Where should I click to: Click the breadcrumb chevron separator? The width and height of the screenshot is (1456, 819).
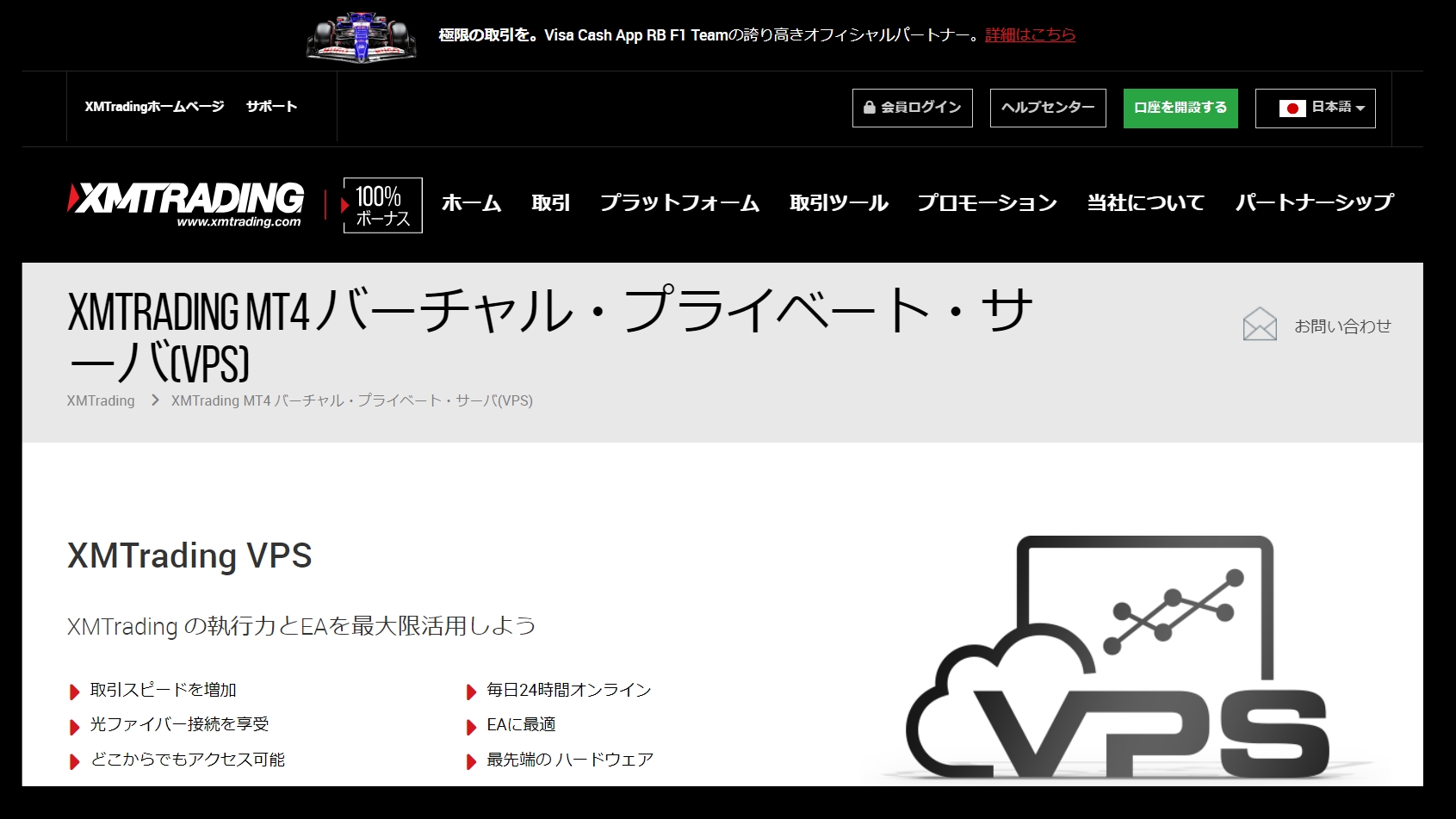click(155, 400)
